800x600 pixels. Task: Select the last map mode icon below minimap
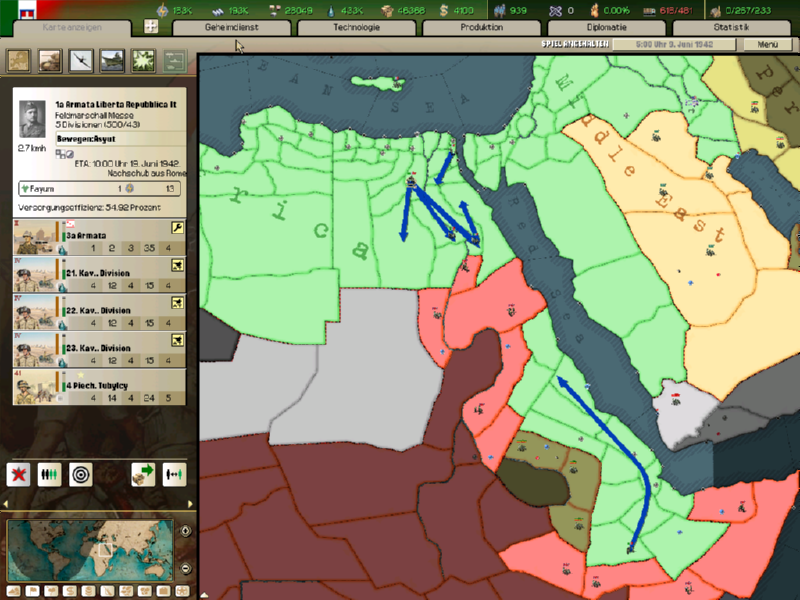(182, 591)
